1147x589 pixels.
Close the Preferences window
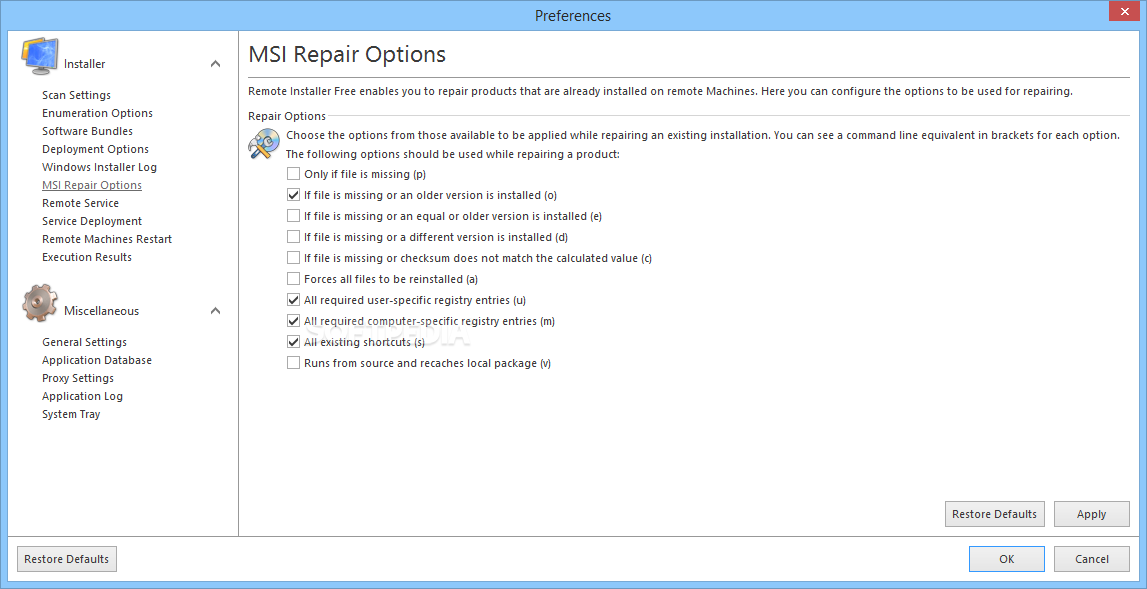pyautogui.click(x=1125, y=13)
